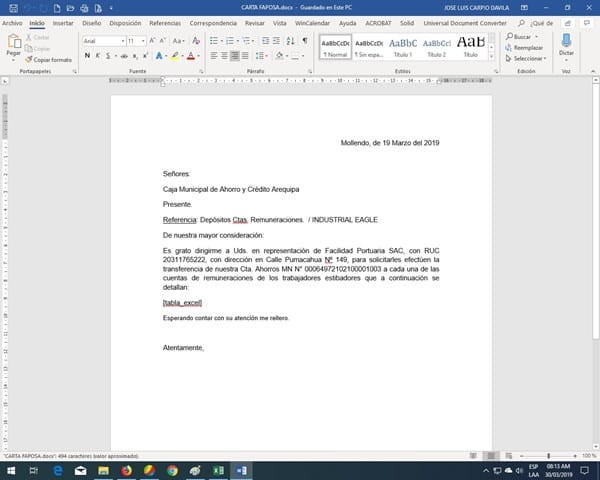
Task: Open the Windows Start menu
Action: tap(11, 470)
